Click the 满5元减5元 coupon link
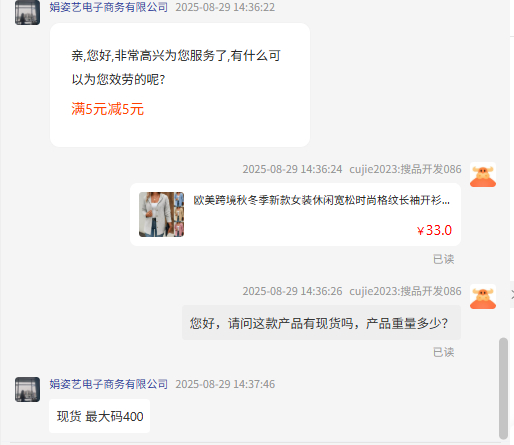The width and height of the screenshot is (514, 445). click(x=108, y=109)
